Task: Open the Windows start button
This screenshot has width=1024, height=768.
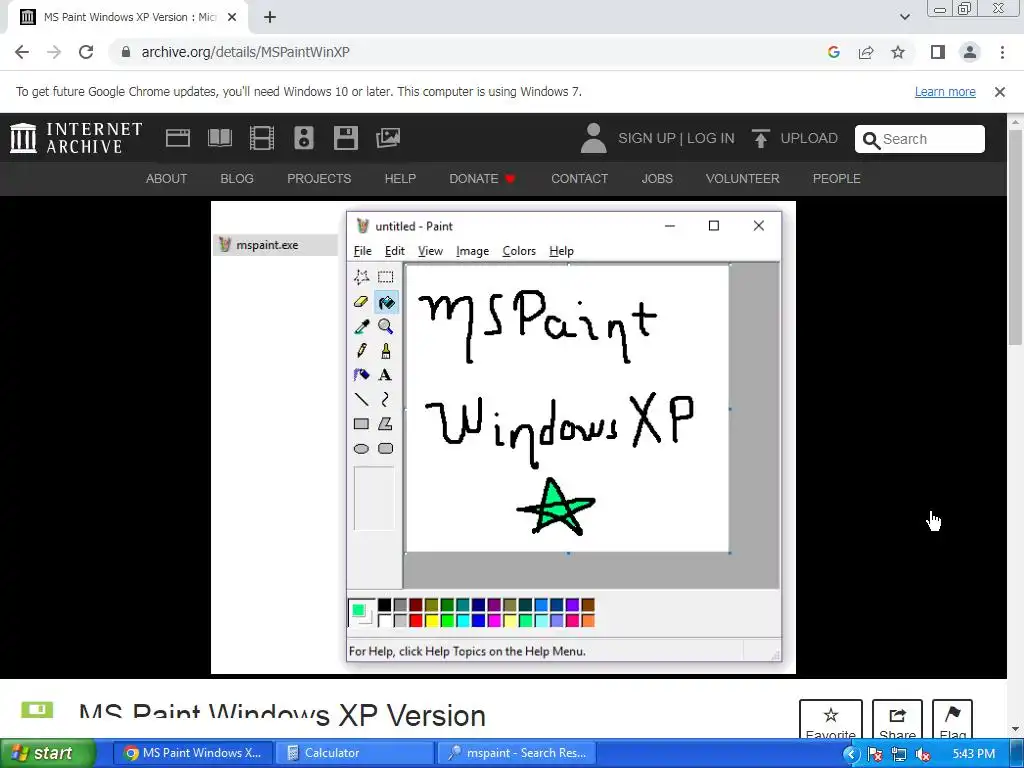Action: (47, 753)
